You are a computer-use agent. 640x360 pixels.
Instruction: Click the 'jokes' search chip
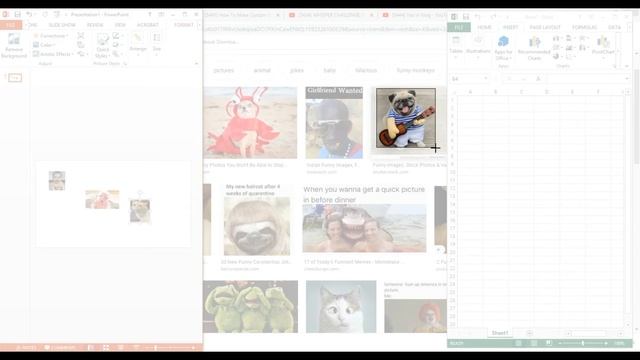click(x=297, y=70)
